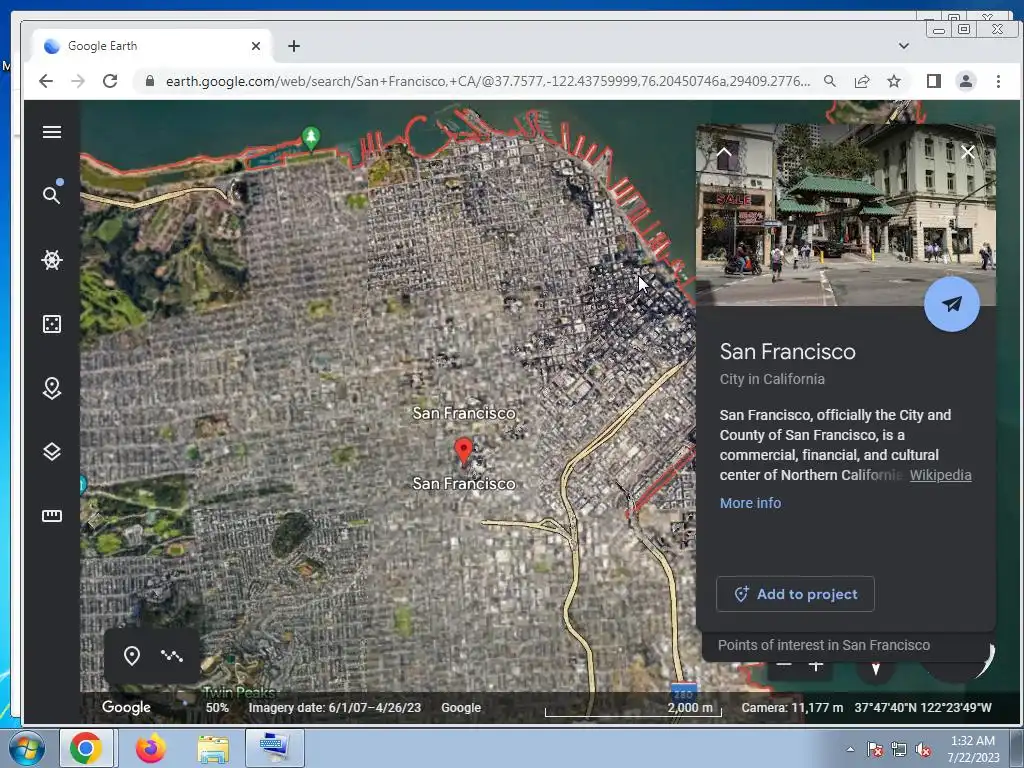Toggle the Chrome side panel
The width and height of the screenshot is (1024, 768).
click(x=934, y=81)
